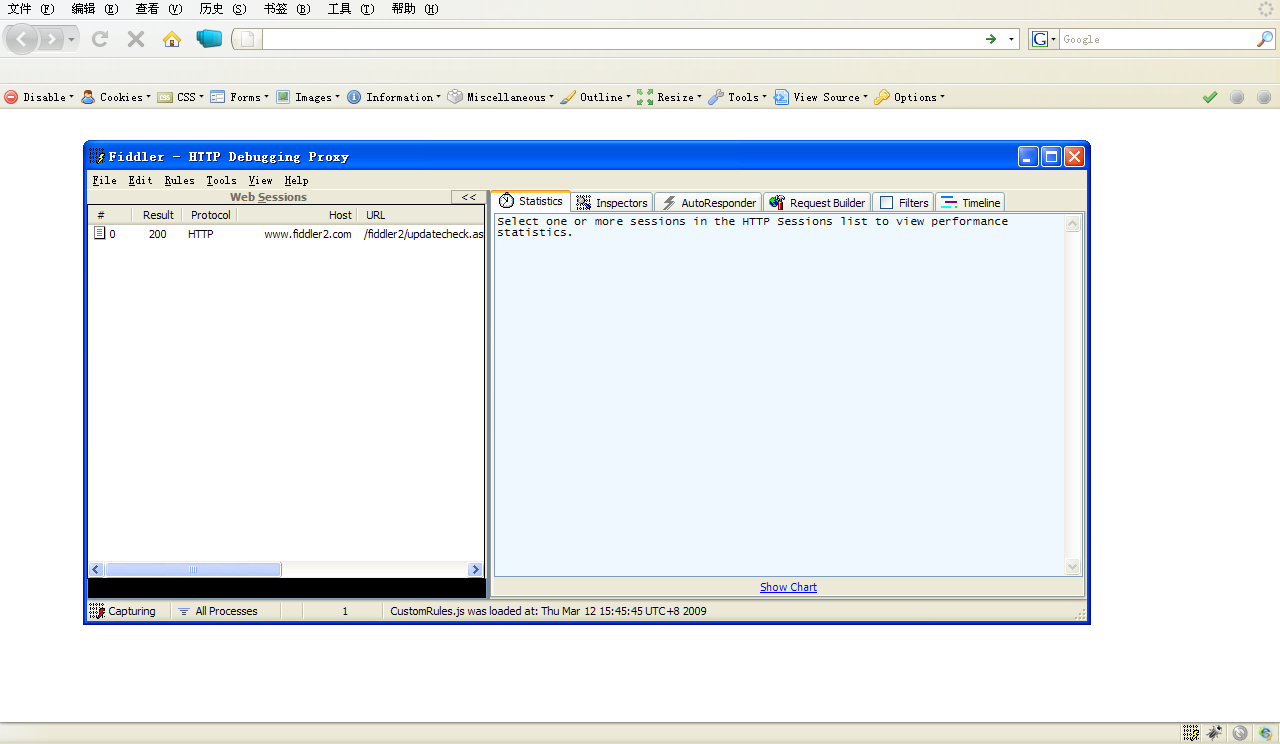The width and height of the screenshot is (1280, 744).
Task: Open Fiddler's Edit menu
Action: (140, 181)
